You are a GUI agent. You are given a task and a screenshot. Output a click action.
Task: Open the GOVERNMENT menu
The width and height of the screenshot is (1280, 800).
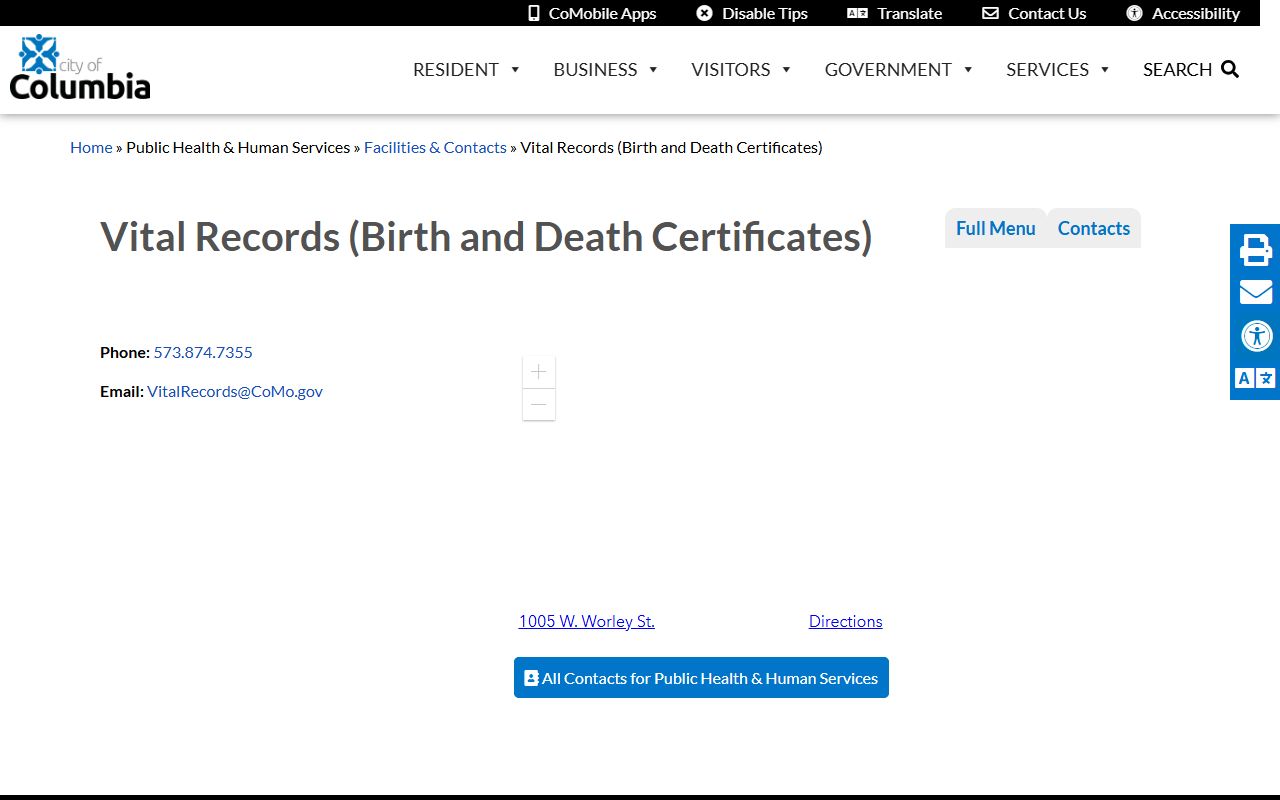[x=888, y=69]
